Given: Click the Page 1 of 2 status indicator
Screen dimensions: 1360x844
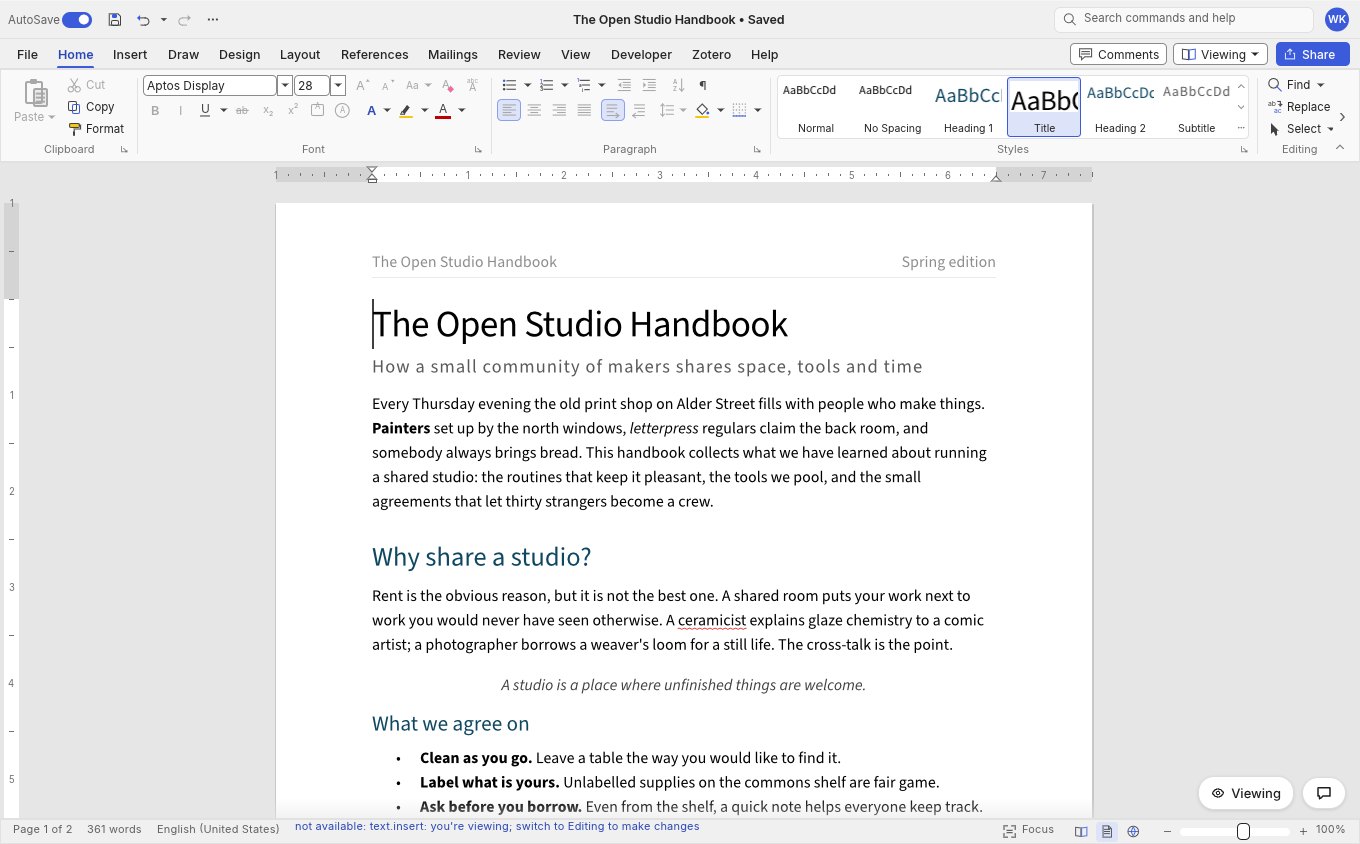Looking at the screenshot, I should coord(42,830).
